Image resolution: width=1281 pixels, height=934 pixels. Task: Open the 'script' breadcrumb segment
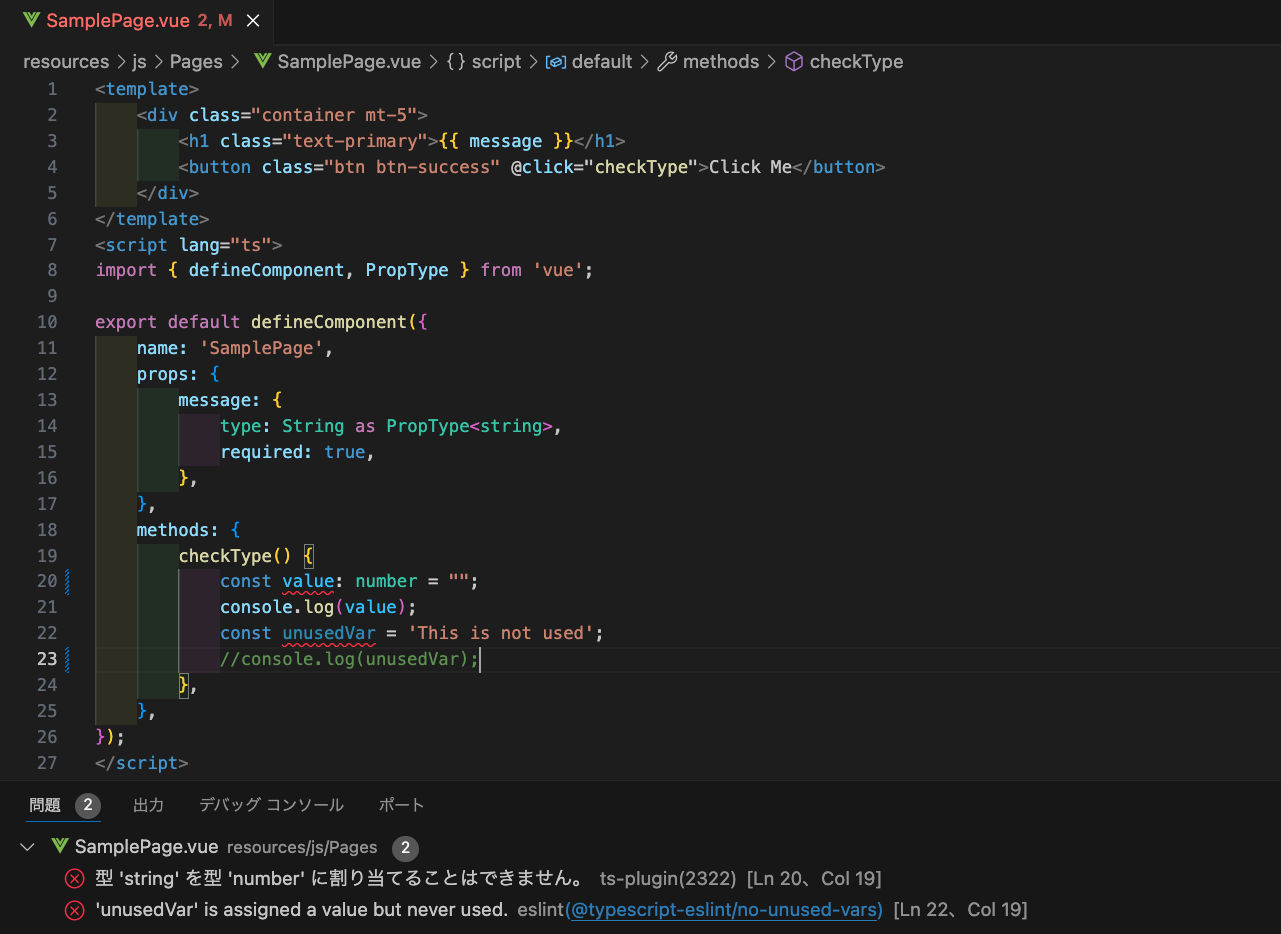point(497,62)
